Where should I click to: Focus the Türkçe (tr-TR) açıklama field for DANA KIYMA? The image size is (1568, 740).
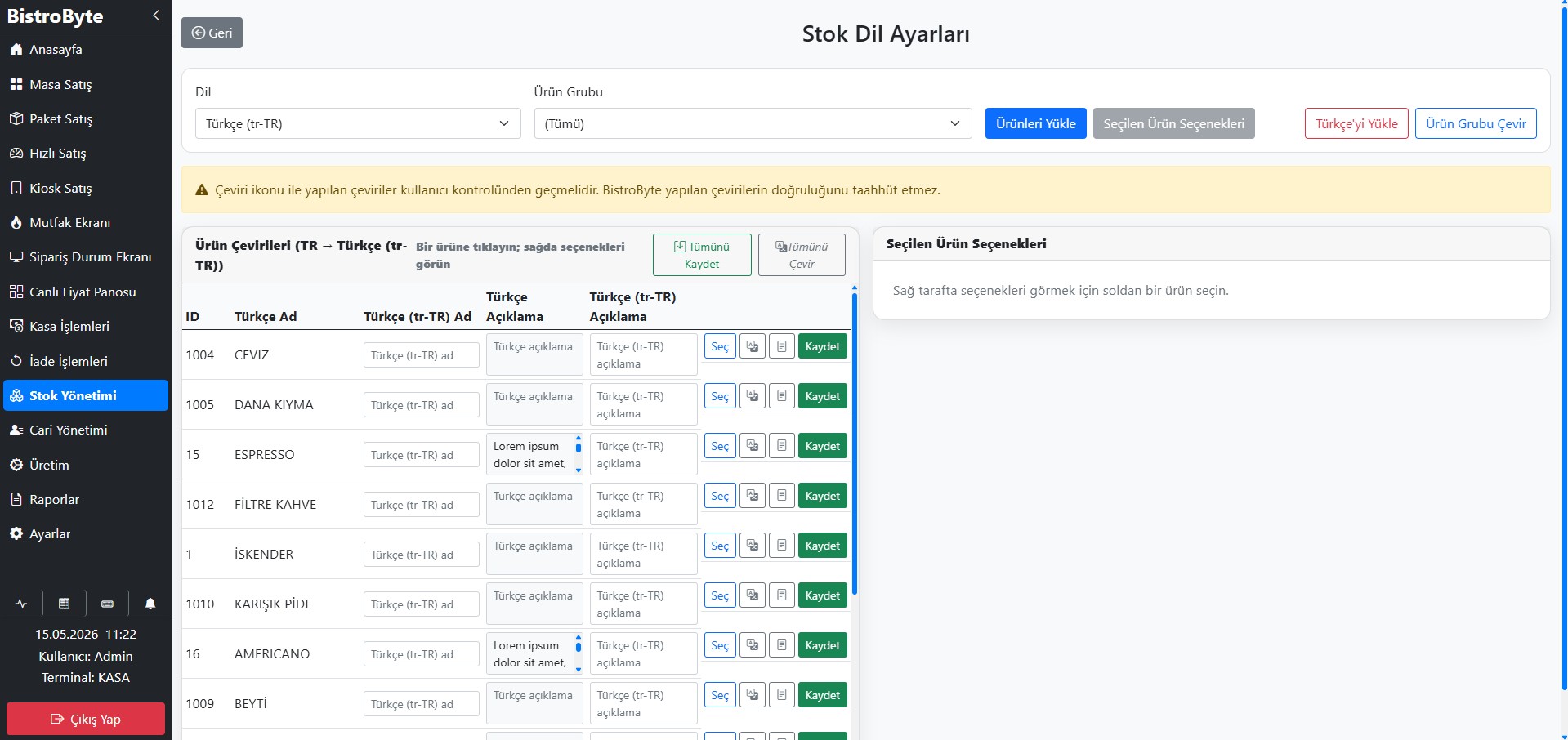tap(644, 404)
